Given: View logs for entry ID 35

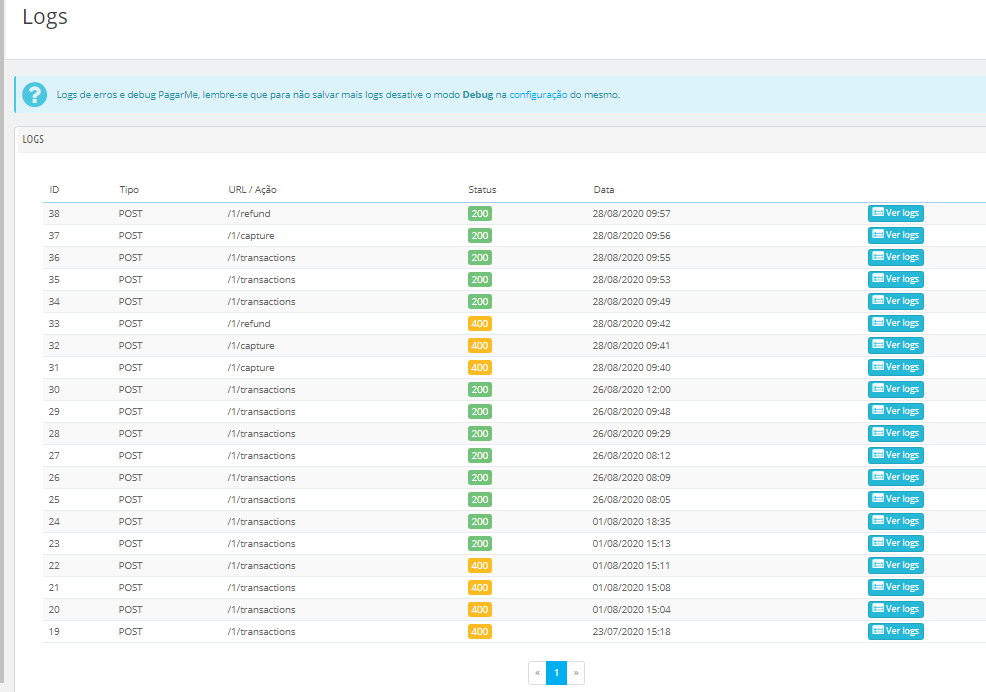Looking at the screenshot, I should 895,279.
